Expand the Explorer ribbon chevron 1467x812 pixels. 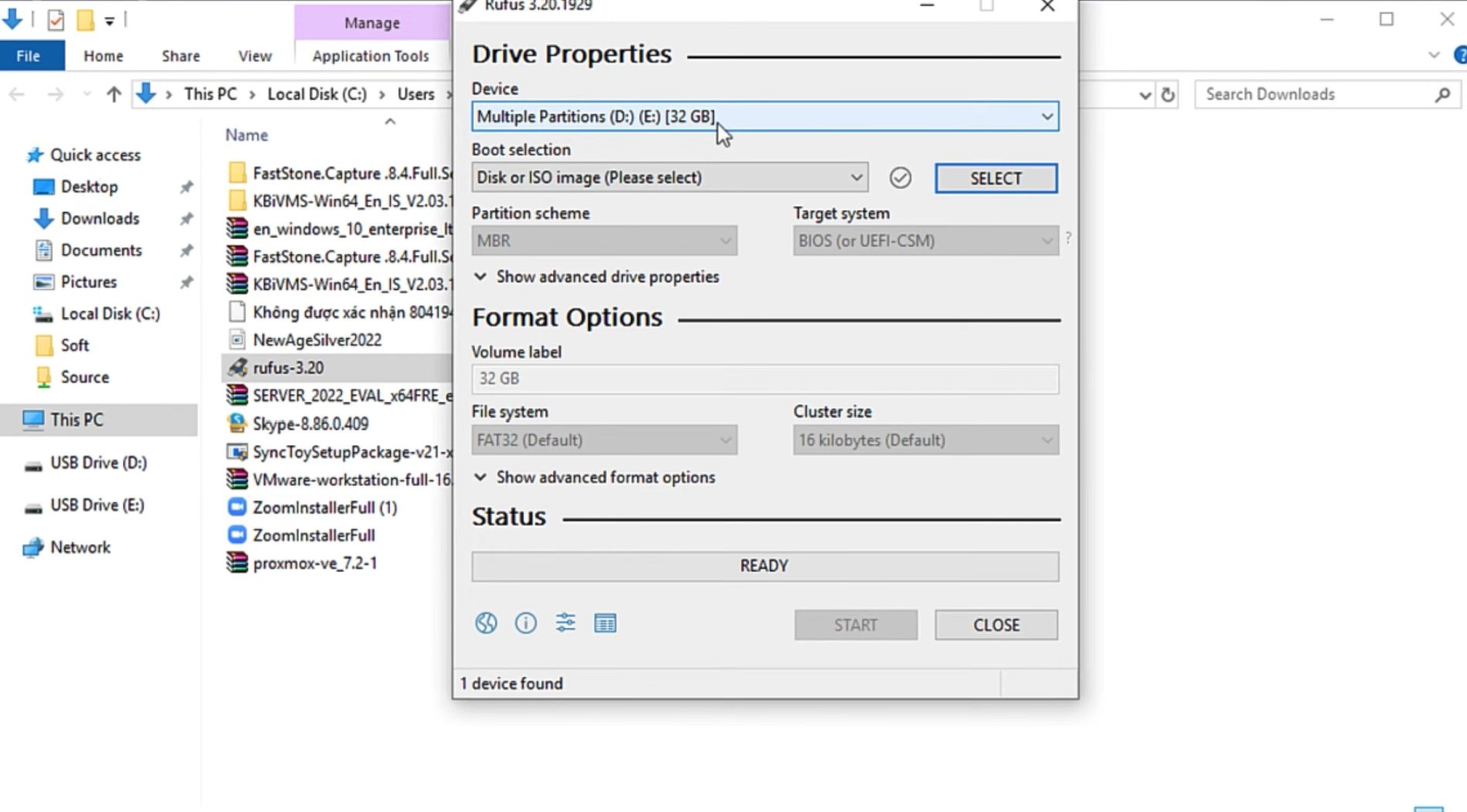1434,56
